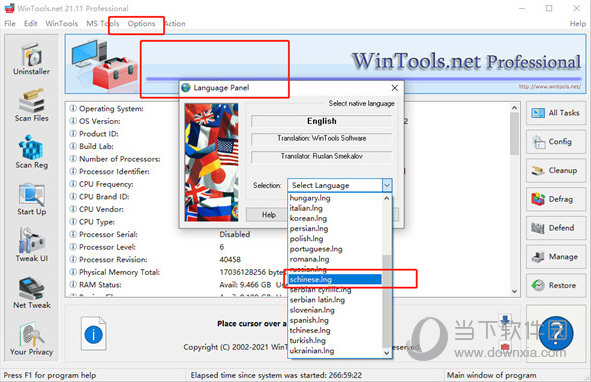The image size is (591, 382).
Task: Click the Restore button
Action: point(556,285)
